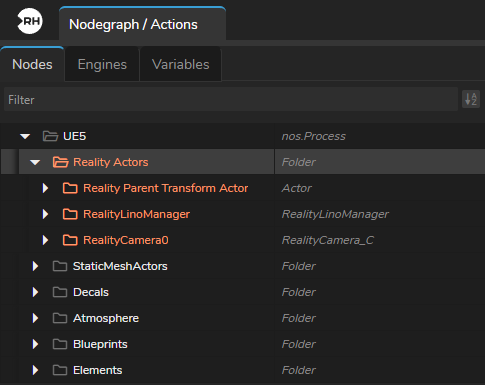The image size is (485, 385).
Task: Click Folder type beside Blueprints
Action: coord(298,344)
